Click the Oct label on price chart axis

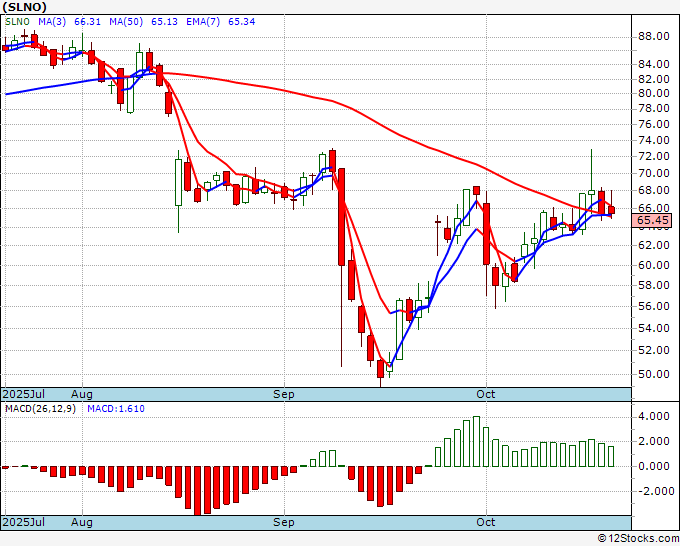pos(485,394)
